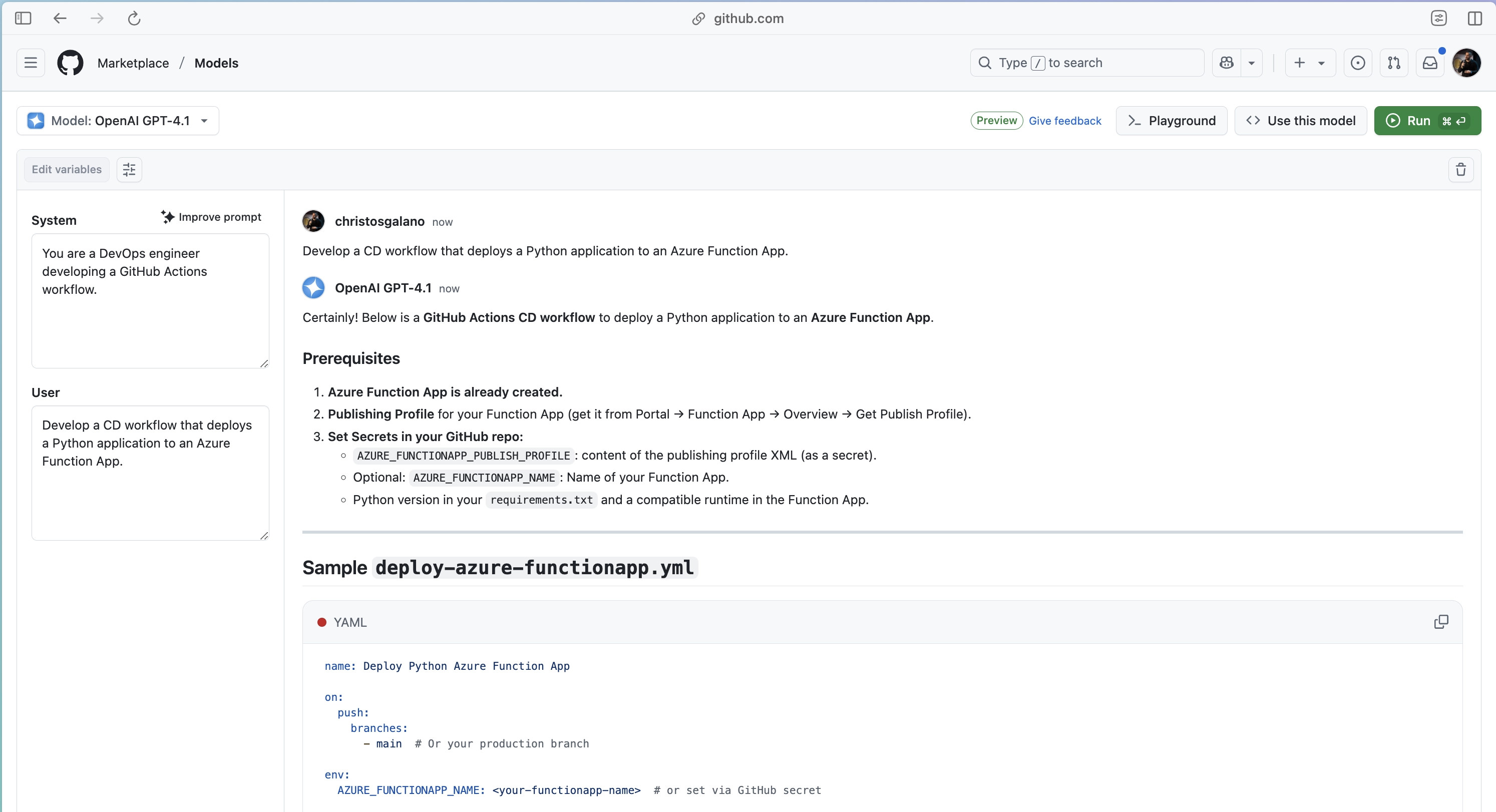Click the green Run button
The image size is (1496, 812).
pyautogui.click(x=1427, y=121)
